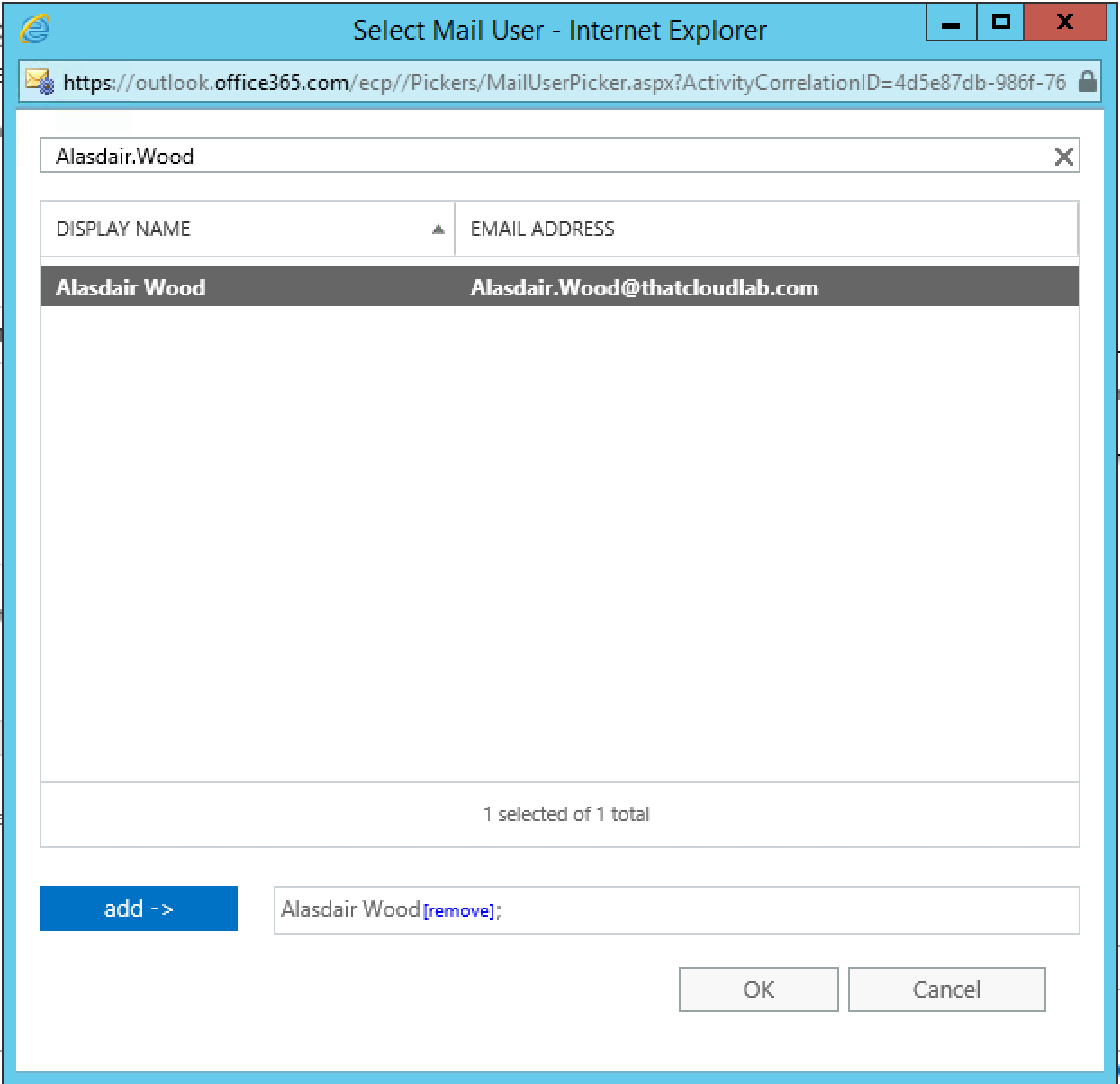Close the window with the red X button
Viewport: 1120px width, 1084px height.
tap(1064, 23)
